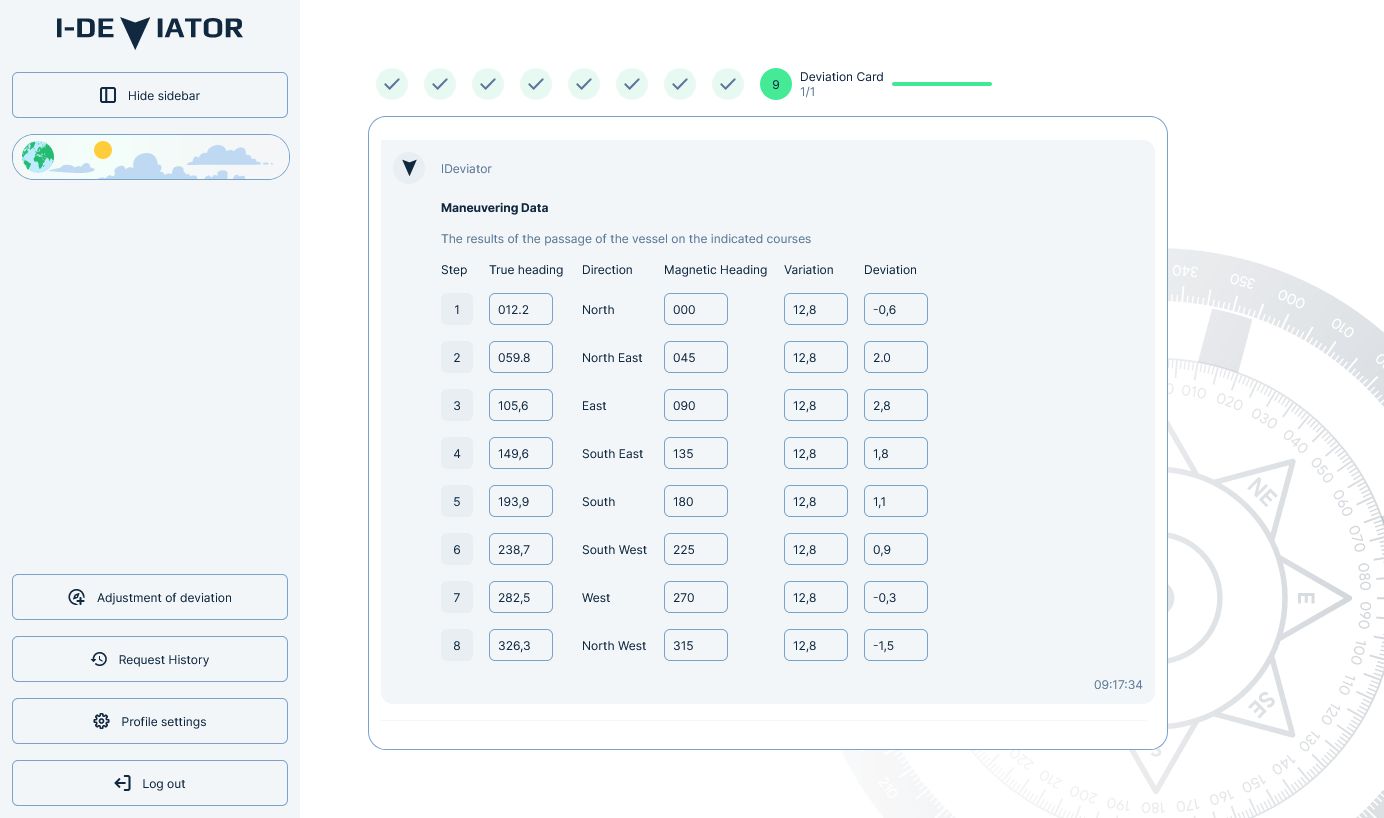
Task: Select the True heading field 059.8
Action: pyautogui.click(x=521, y=357)
